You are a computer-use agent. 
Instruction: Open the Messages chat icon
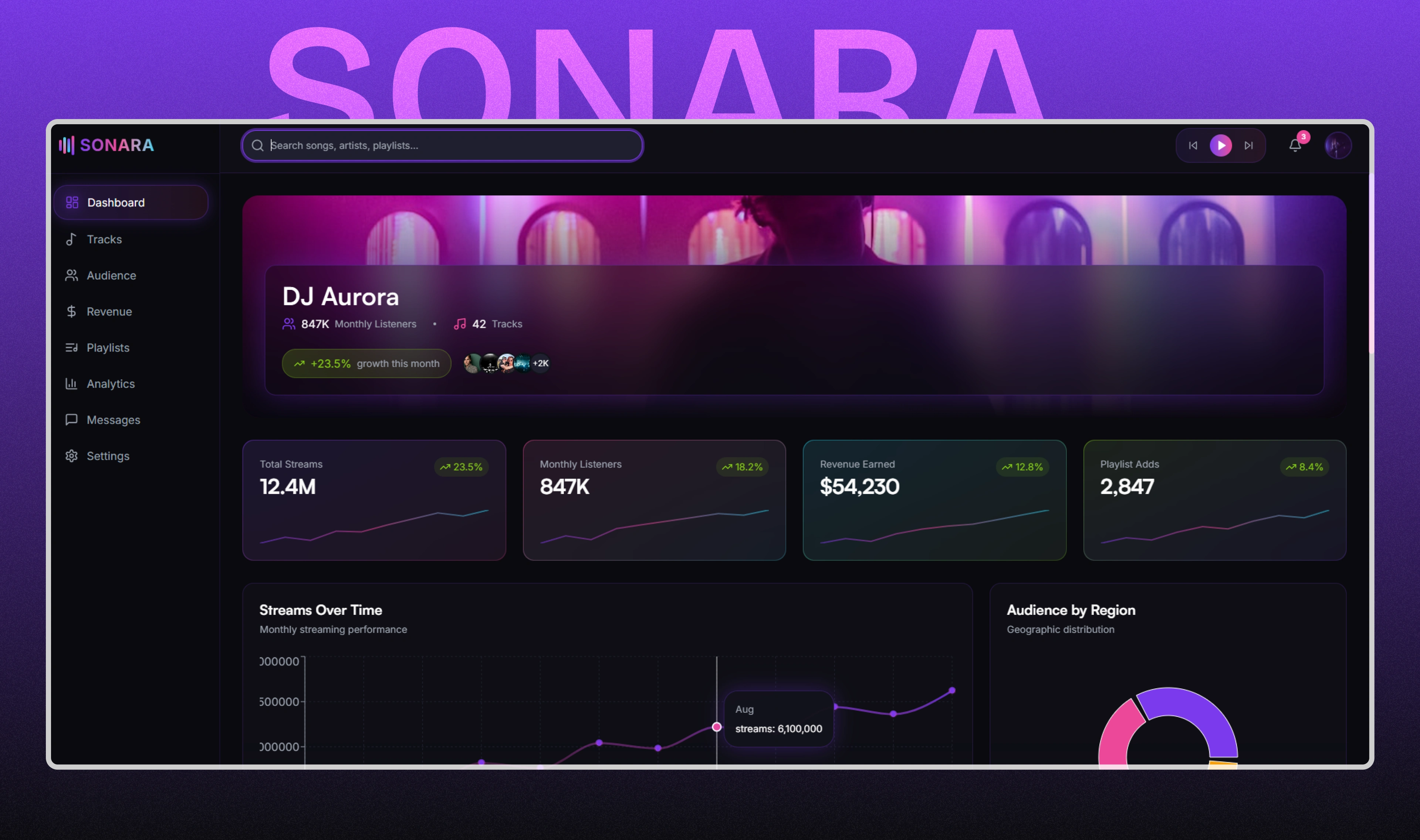pos(71,419)
